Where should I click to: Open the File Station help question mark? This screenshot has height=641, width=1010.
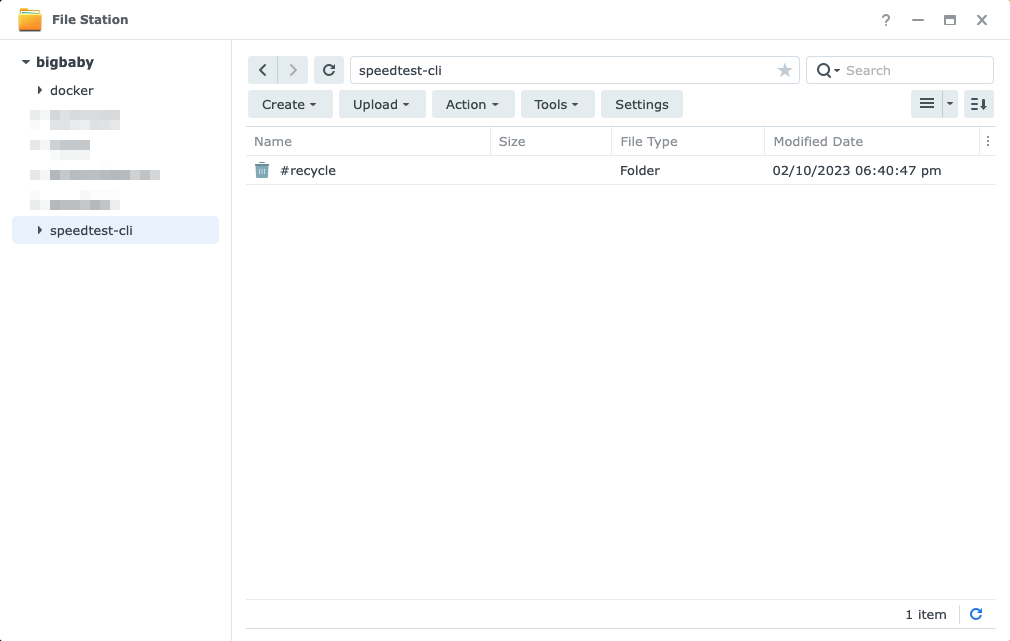tap(886, 20)
